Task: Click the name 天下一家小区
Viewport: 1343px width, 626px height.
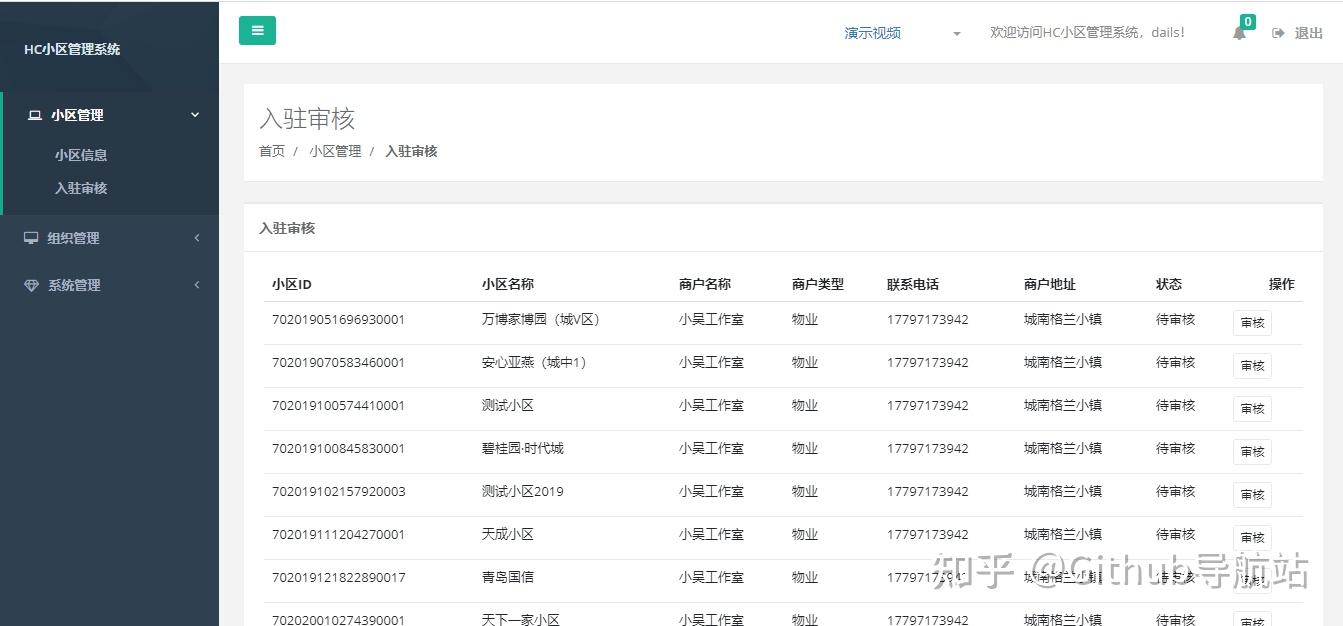Action: [521, 619]
